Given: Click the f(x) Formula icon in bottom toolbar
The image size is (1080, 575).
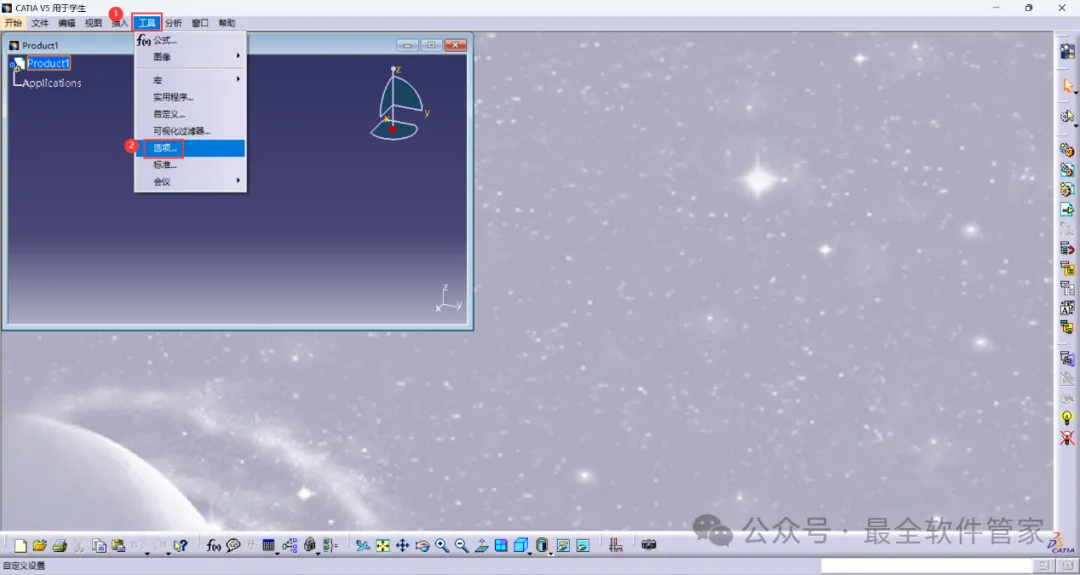Looking at the screenshot, I should click(213, 546).
